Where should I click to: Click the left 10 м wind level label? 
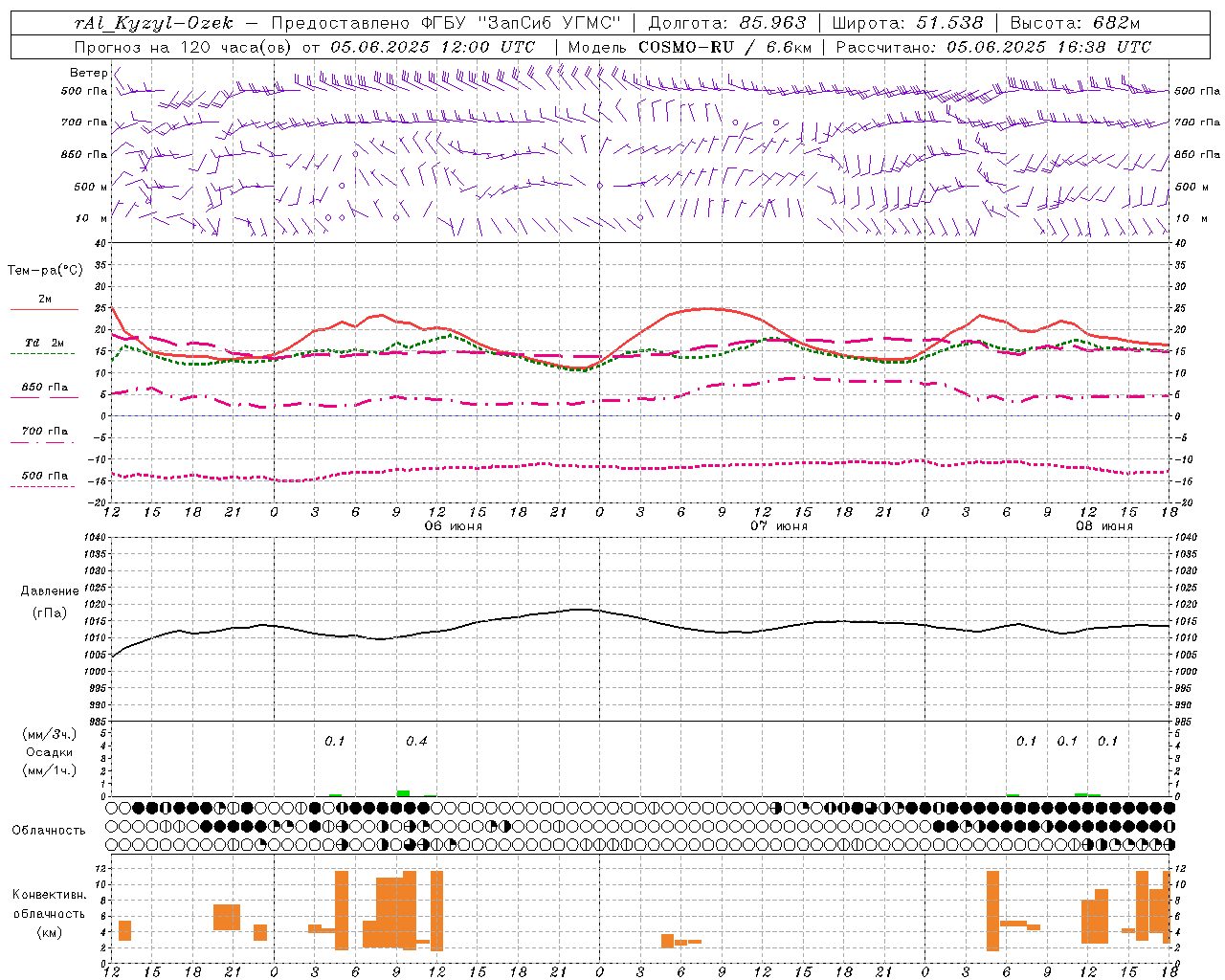coord(92,218)
